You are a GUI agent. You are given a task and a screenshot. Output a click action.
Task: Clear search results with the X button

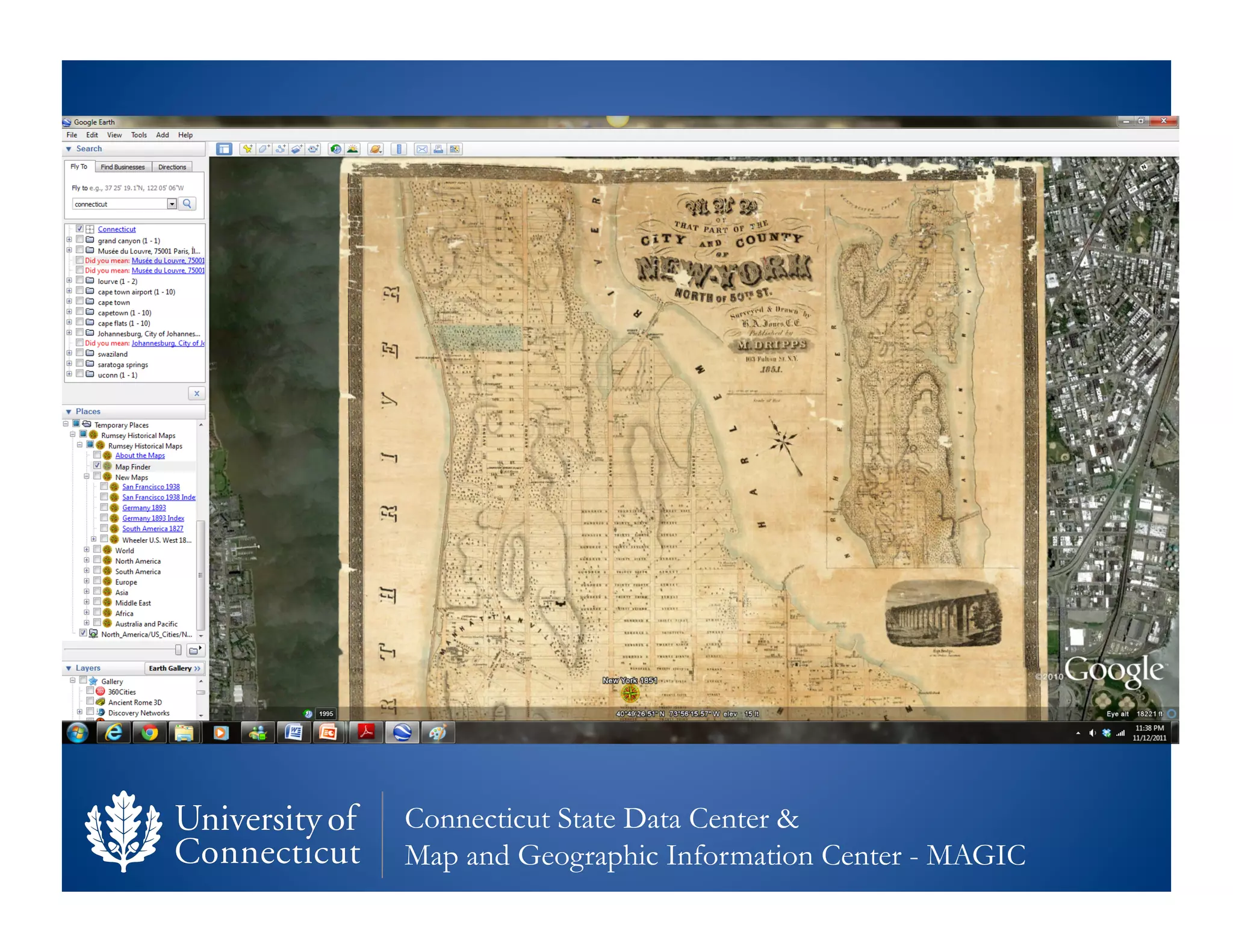tap(196, 394)
